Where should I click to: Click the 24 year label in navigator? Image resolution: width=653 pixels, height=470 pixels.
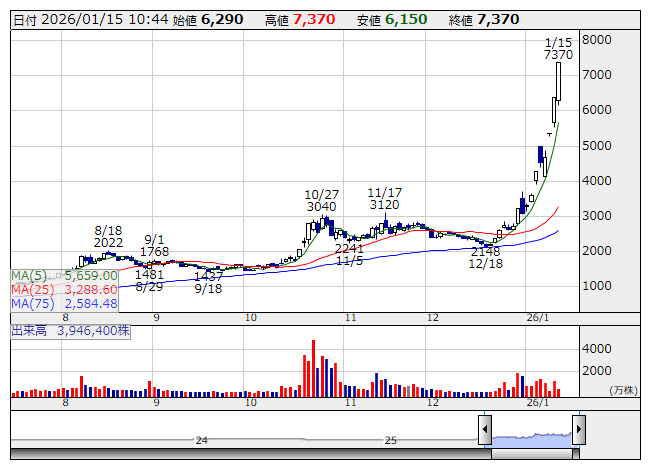(x=201, y=440)
